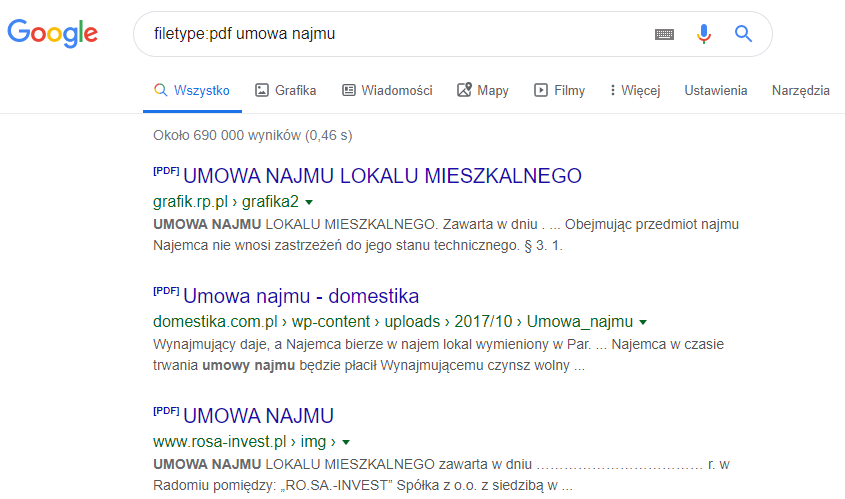Click the Mapy map icon
Image resolution: width=845 pixels, height=499 pixels.
[464, 90]
